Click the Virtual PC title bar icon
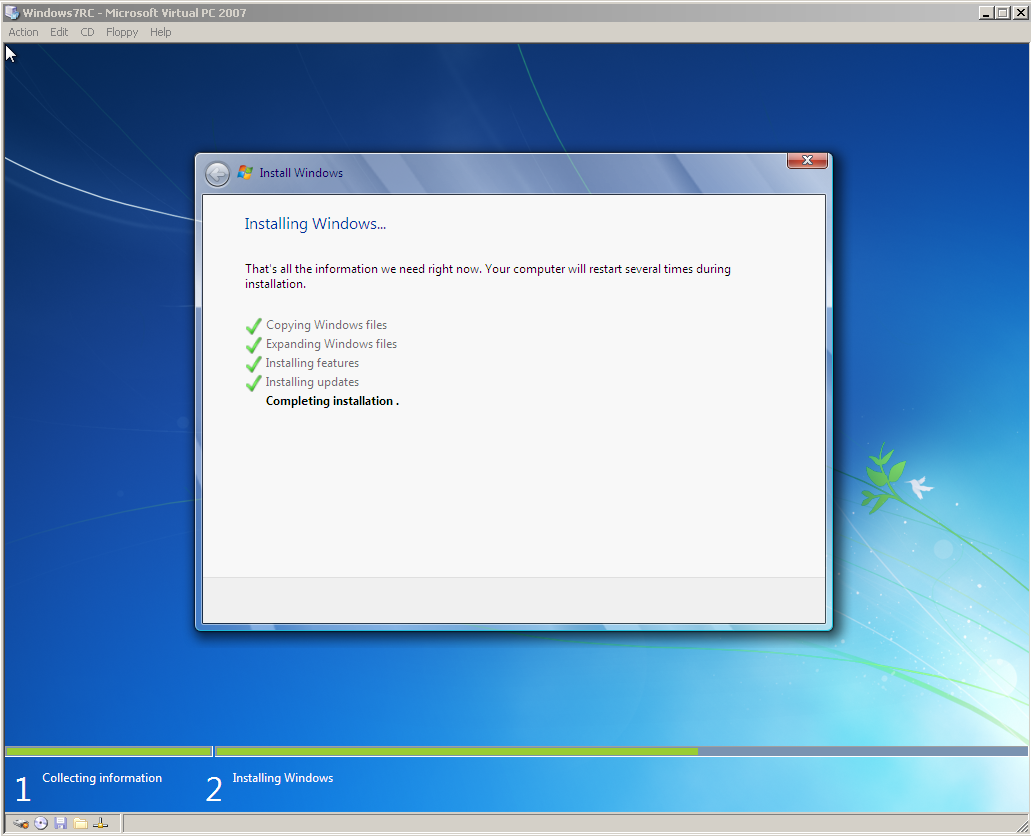Screen dimensions: 1031x836 pyautogui.click(x=12, y=12)
